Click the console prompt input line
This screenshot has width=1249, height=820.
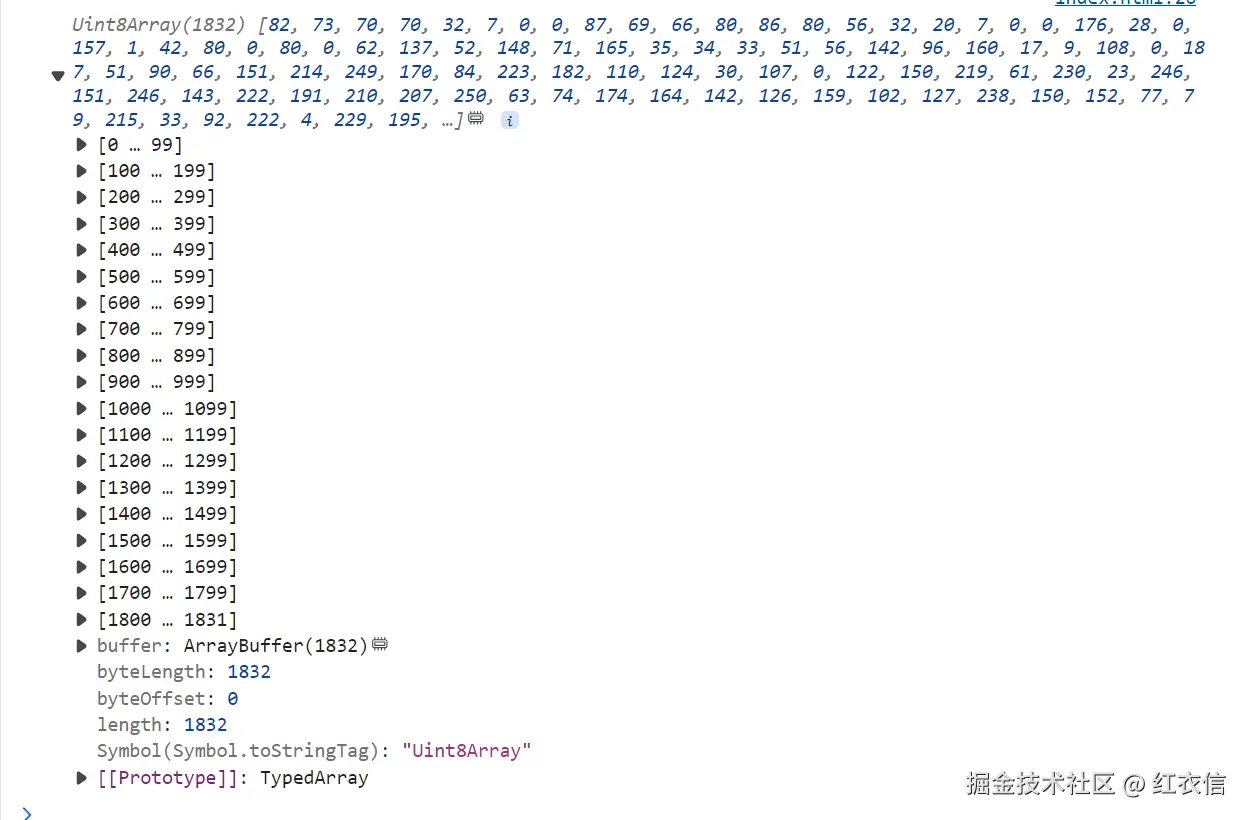(x=600, y=812)
